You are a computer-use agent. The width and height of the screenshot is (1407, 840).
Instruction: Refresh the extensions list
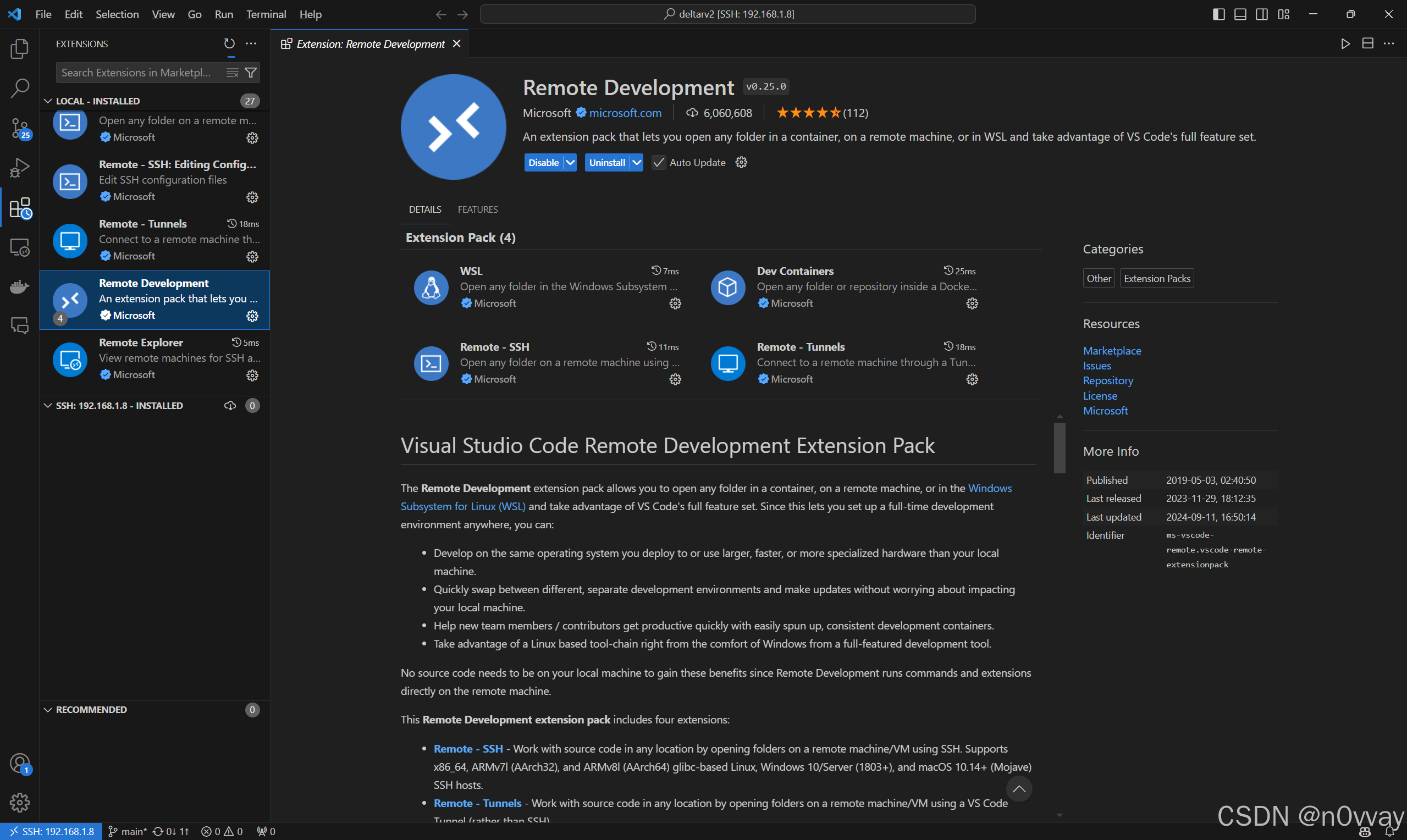tap(229, 43)
